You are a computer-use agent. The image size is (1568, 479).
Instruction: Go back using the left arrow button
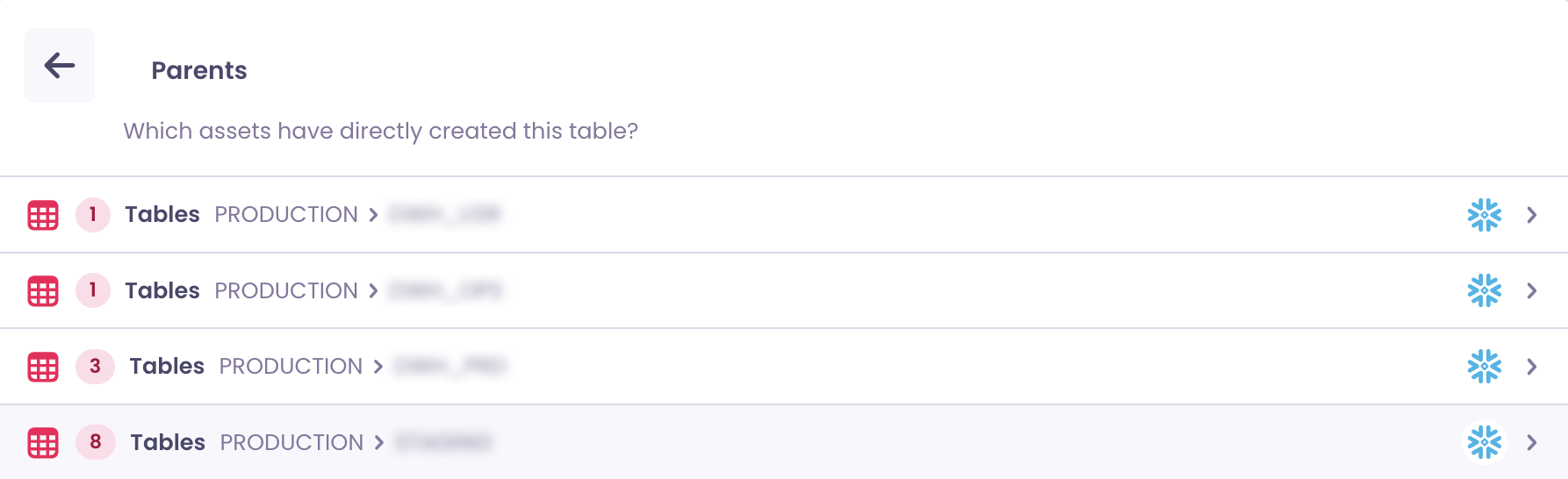point(60,65)
